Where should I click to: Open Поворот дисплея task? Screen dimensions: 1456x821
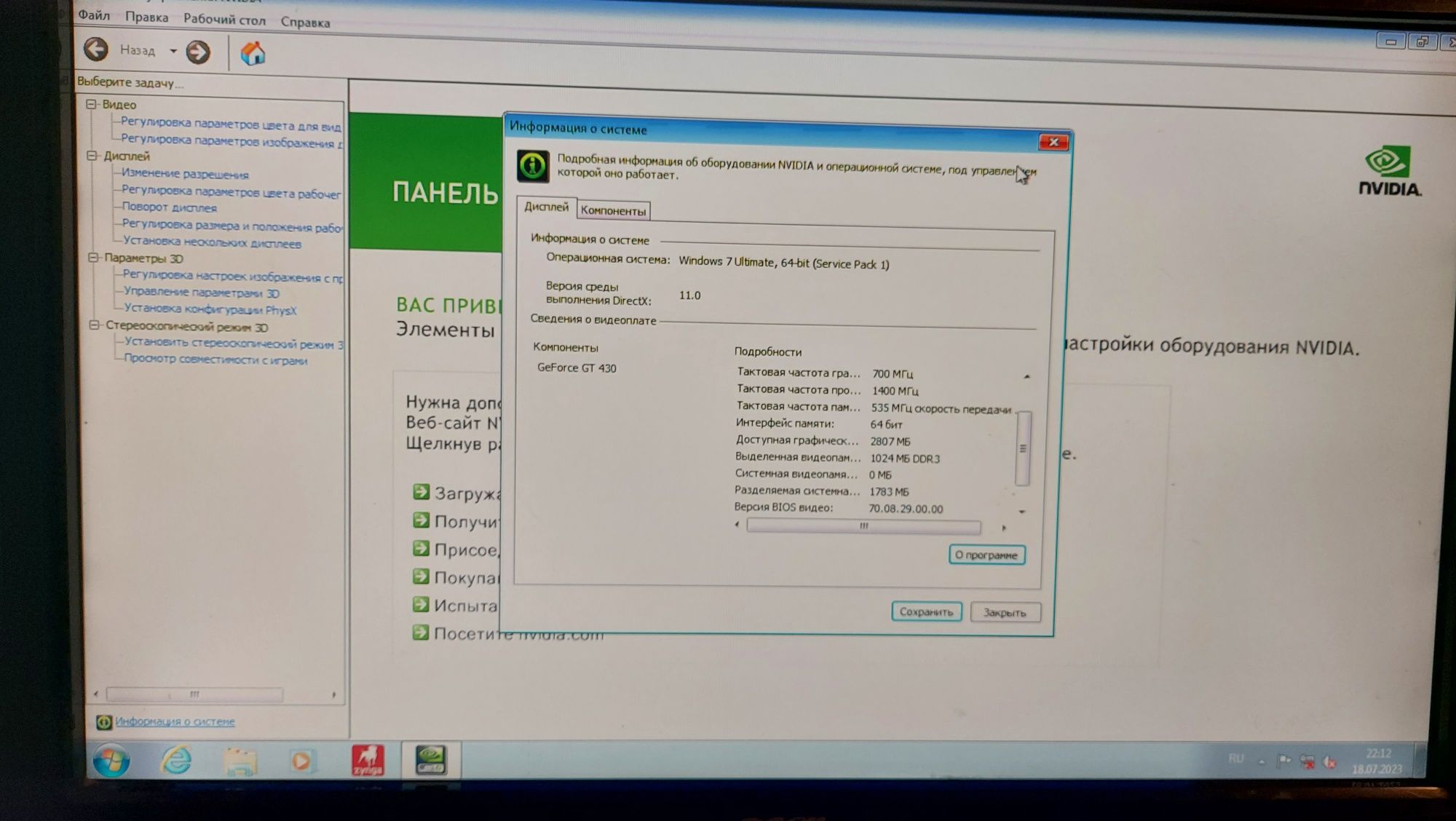169,207
